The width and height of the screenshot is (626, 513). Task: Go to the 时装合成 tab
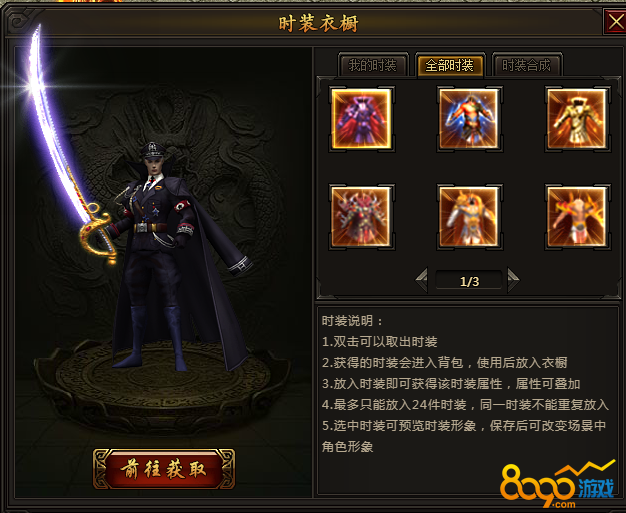(x=527, y=65)
